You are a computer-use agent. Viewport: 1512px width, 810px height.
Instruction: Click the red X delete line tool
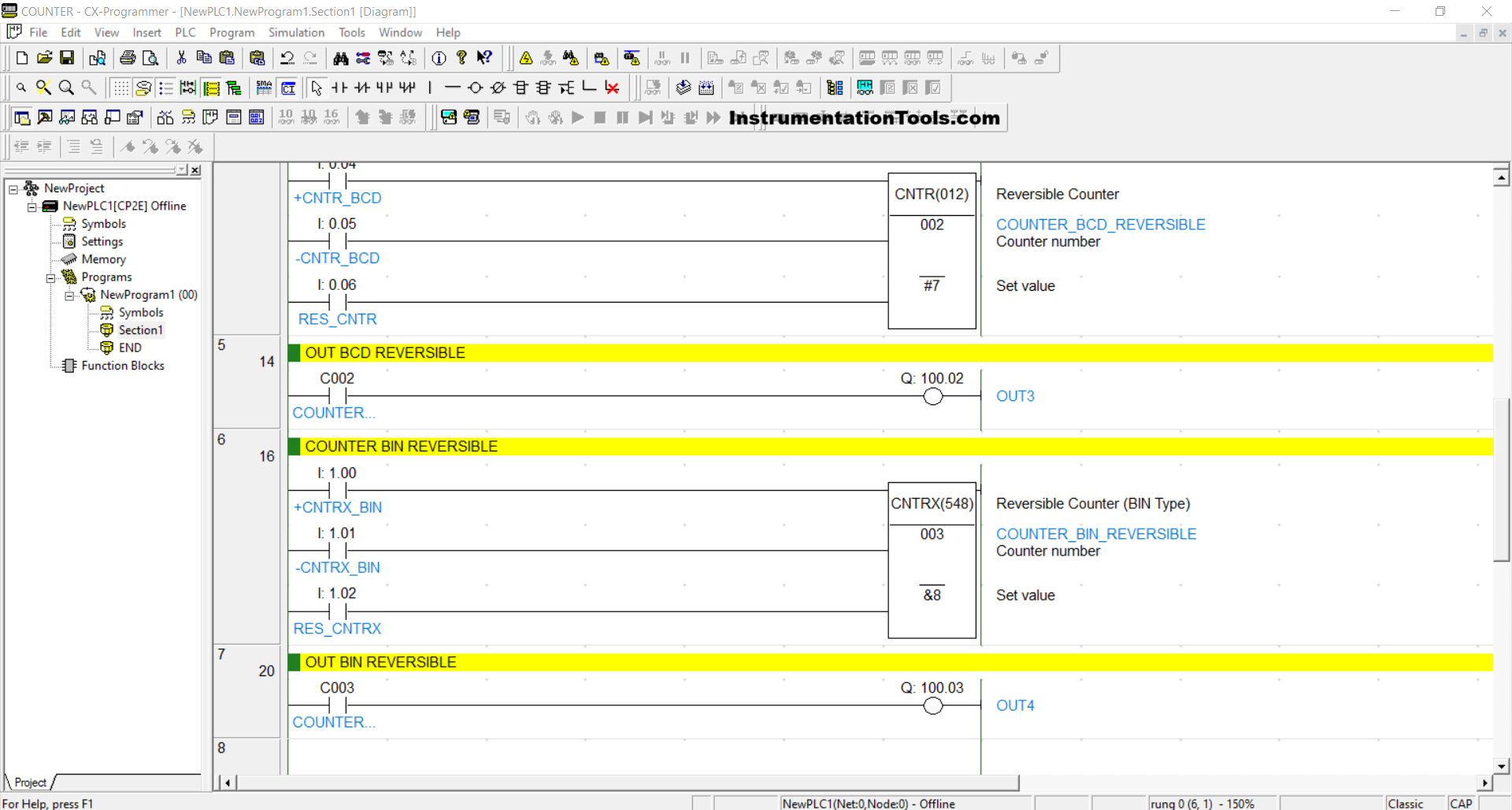tap(612, 87)
